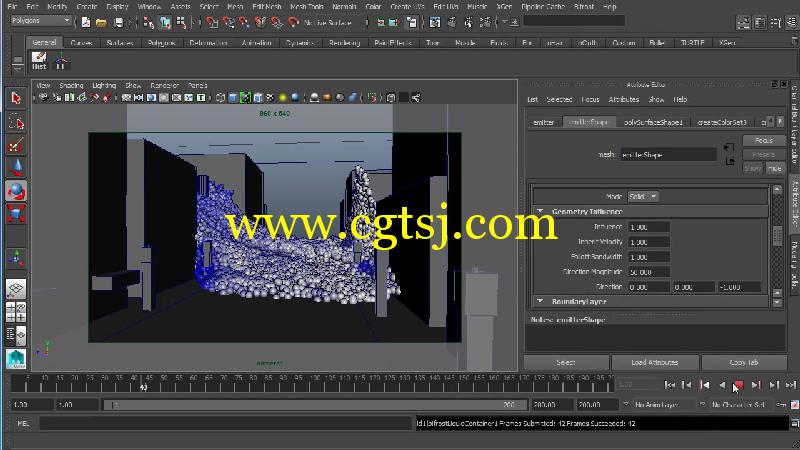Click output connection arrow icon
800x450 pixels.
[730, 161]
